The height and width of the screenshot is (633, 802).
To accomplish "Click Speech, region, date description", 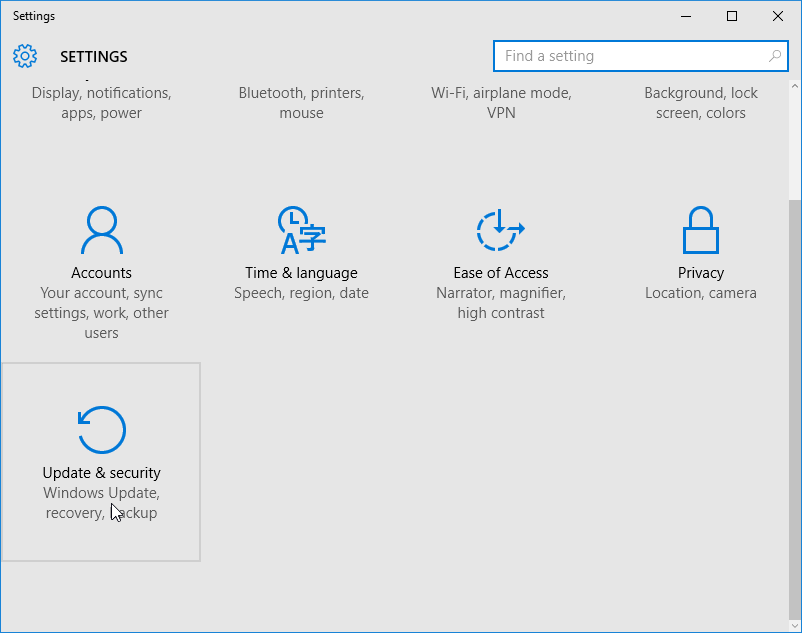I will (301, 292).
